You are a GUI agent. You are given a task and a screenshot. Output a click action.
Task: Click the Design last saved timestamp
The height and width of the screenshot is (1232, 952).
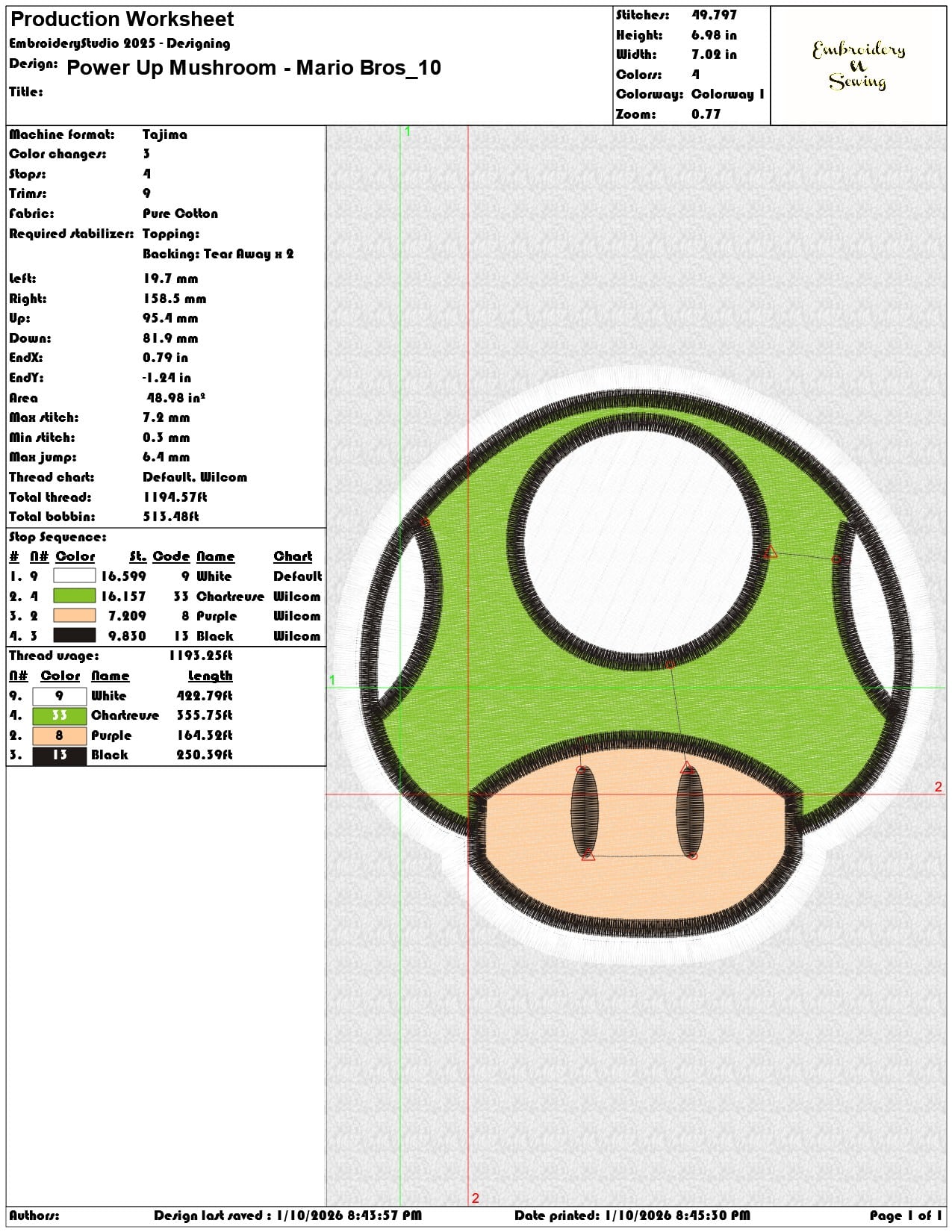tap(287, 1216)
